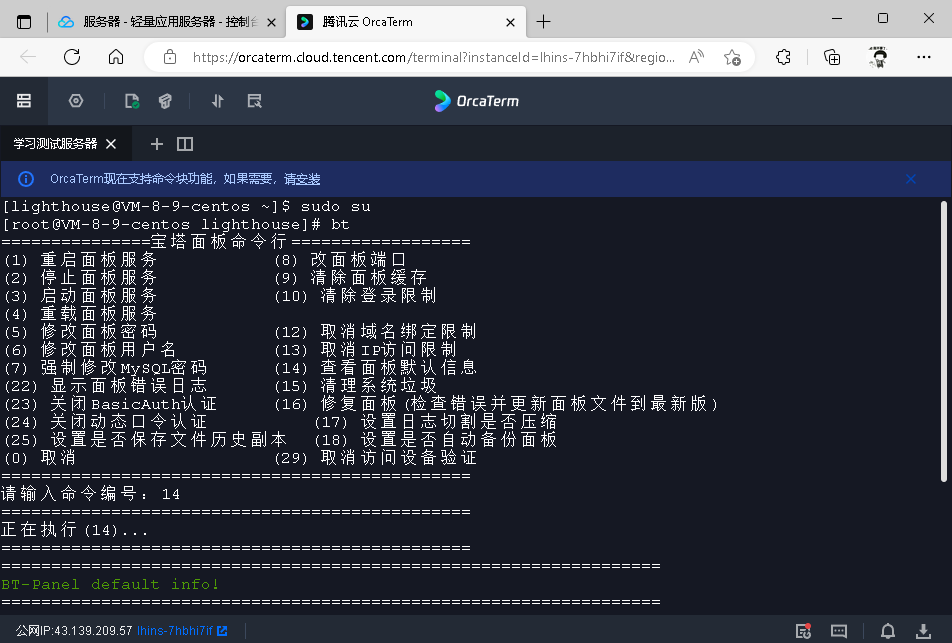Image resolution: width=952 pixels, height=643 pixels.
Task: Click the download icon in status bar
Action: coord(923,631)
